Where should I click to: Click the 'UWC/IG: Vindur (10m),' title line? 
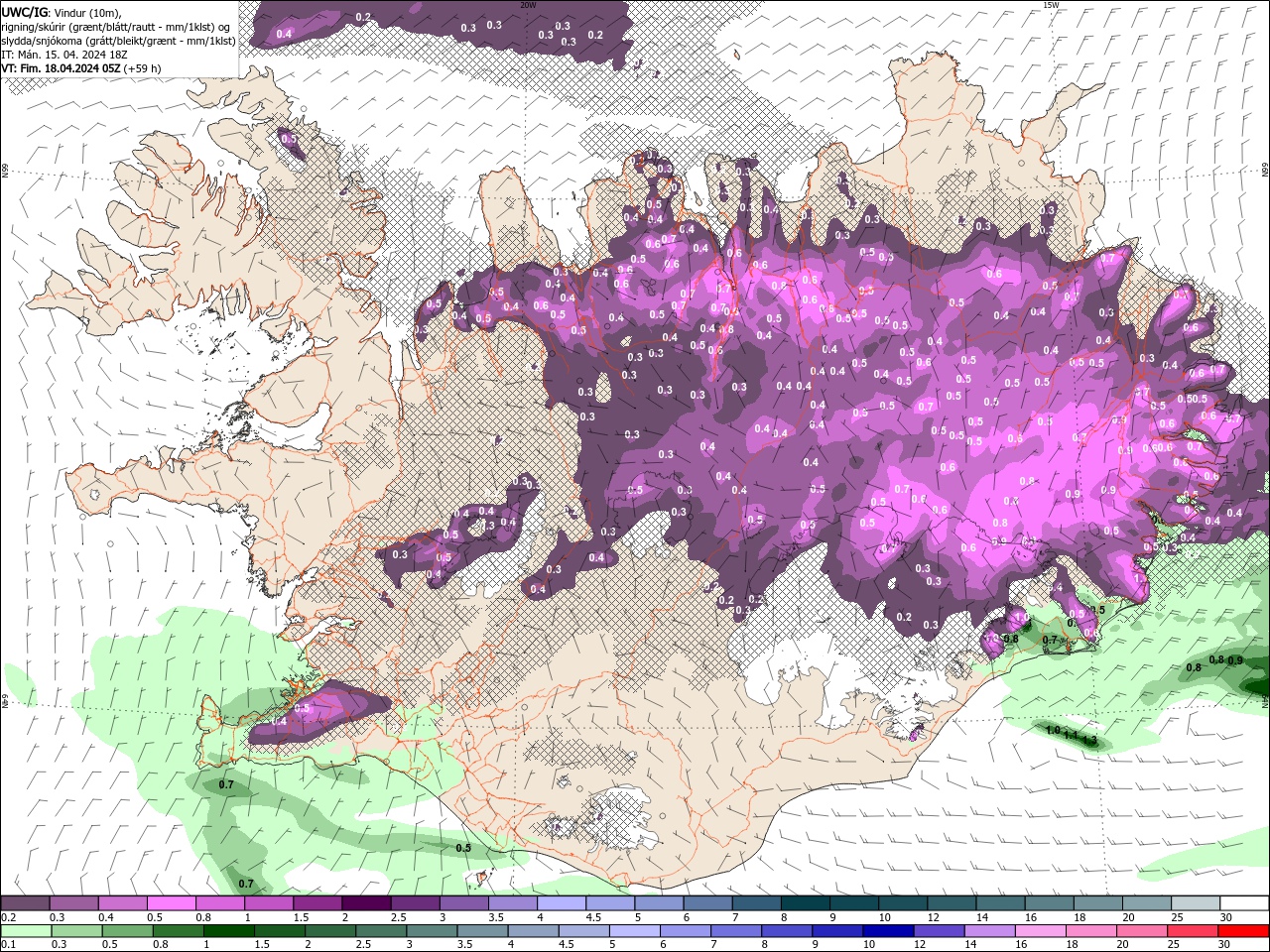[x=63, y=12]
